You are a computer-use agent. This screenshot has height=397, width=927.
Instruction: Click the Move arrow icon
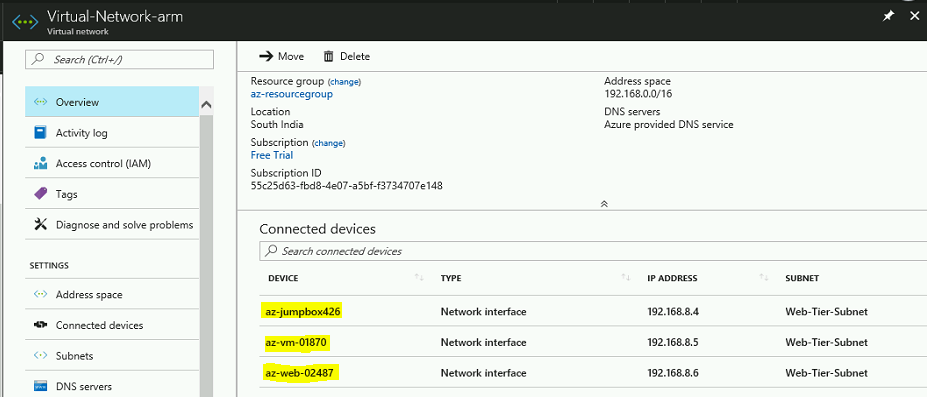(266, 56)
